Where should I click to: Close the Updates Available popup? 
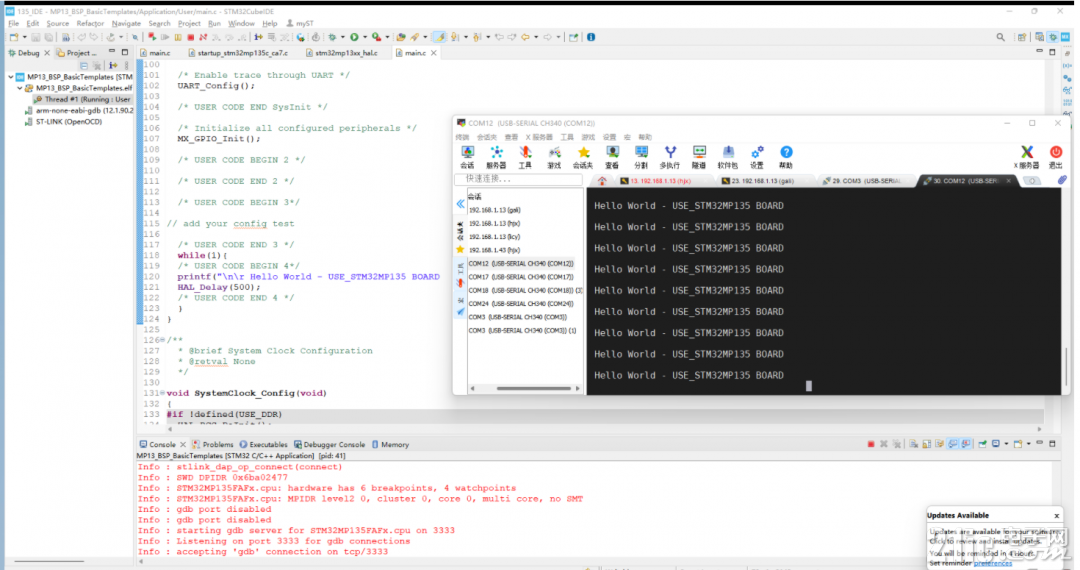(1057, 516)
